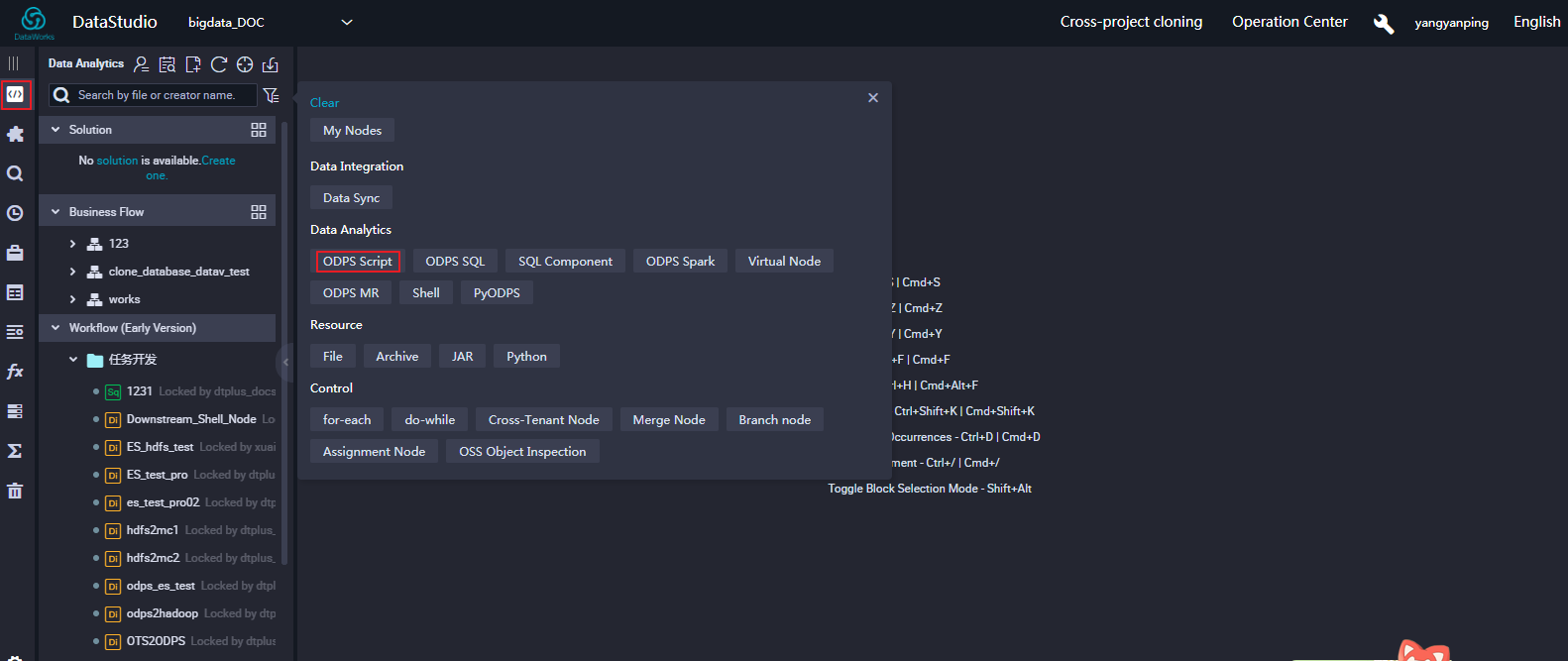Collapse the 任务开发 folder
Viewport: 1568px width, 661px height.
[72, 360]
